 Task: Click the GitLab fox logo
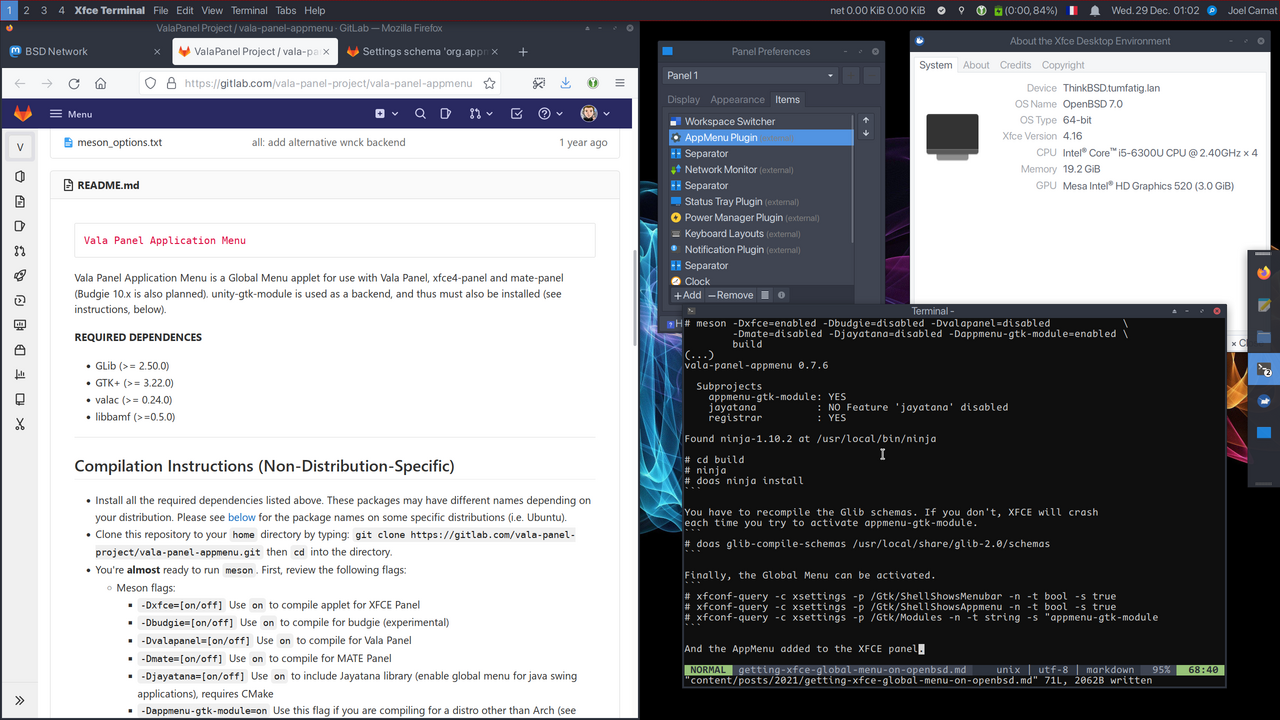[x=22, y=114]
